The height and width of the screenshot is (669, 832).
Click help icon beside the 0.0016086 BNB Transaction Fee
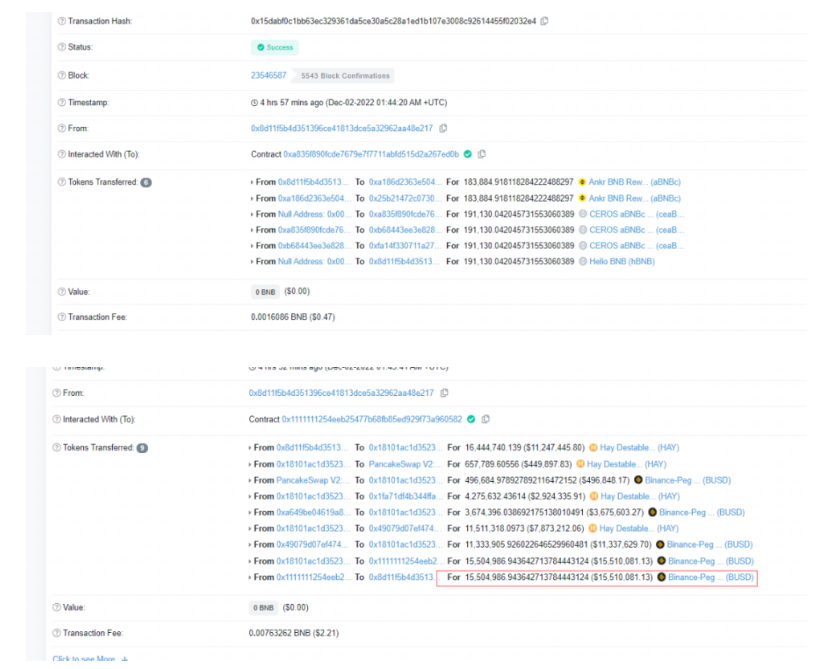[x=62, y=317]
